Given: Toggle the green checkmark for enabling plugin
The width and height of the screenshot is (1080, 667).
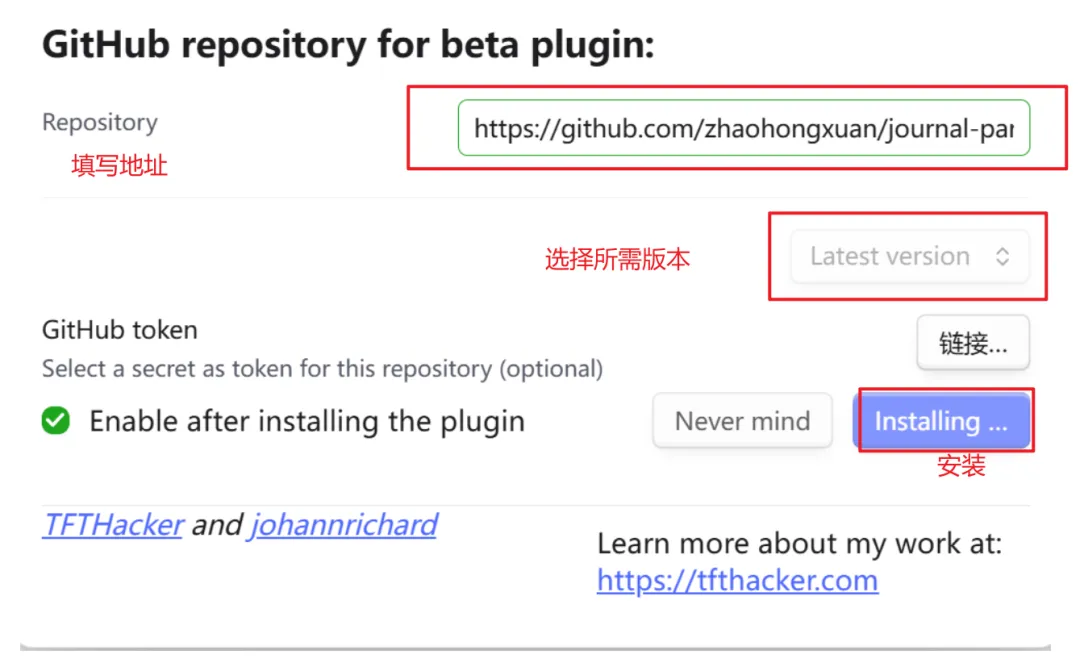Looking at the screenshot, I should (x=56, y=420).
